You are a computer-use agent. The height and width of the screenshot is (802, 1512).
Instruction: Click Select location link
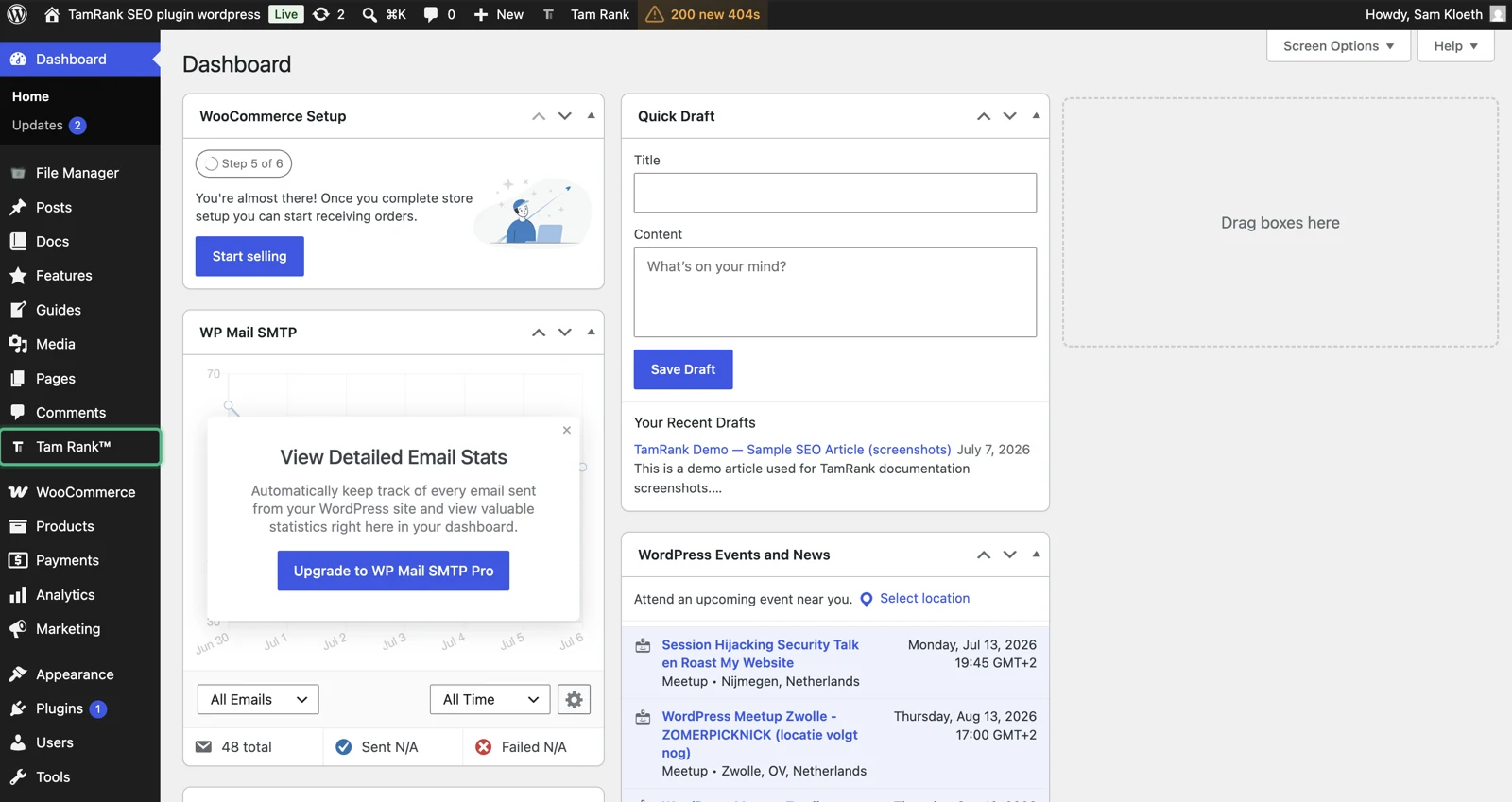[924, 598]
